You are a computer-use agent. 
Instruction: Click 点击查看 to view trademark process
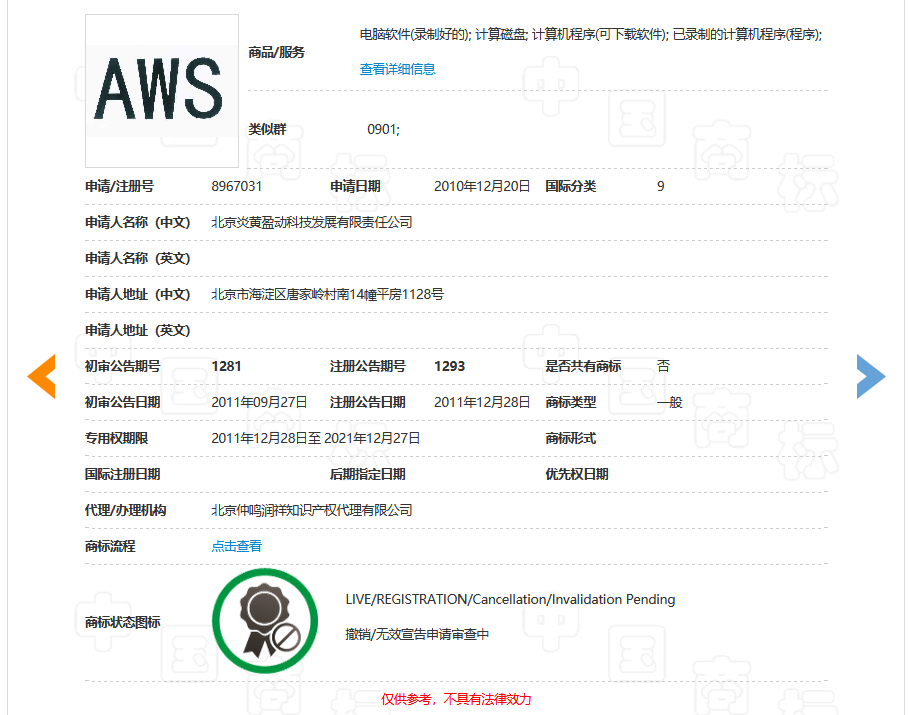pyautogui.click(x=236, y=545)
